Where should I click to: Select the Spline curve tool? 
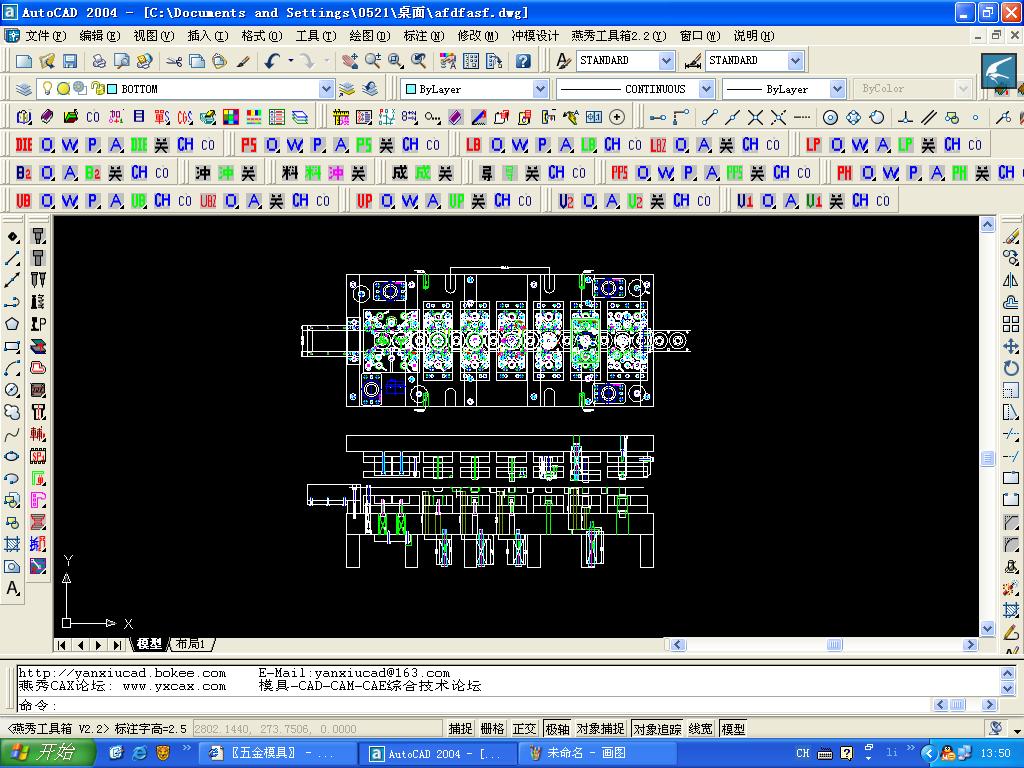[x=12, y=435]
